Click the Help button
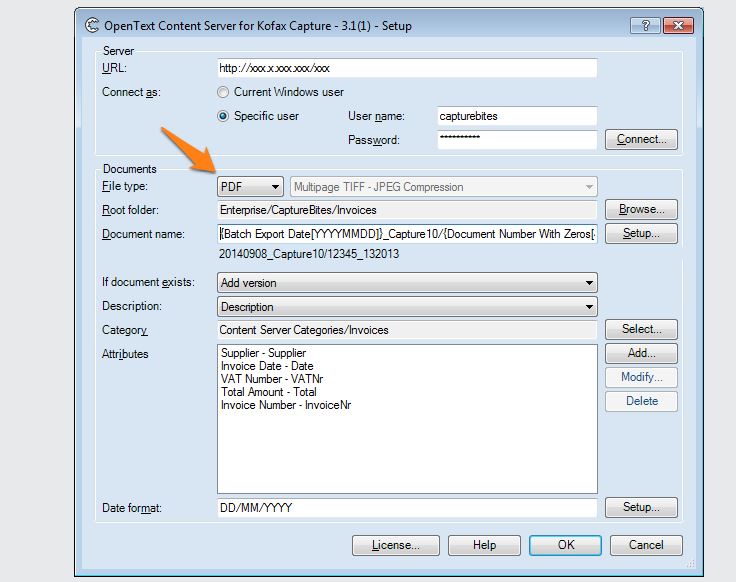736x582 pixels. click(x=484, y=545)
